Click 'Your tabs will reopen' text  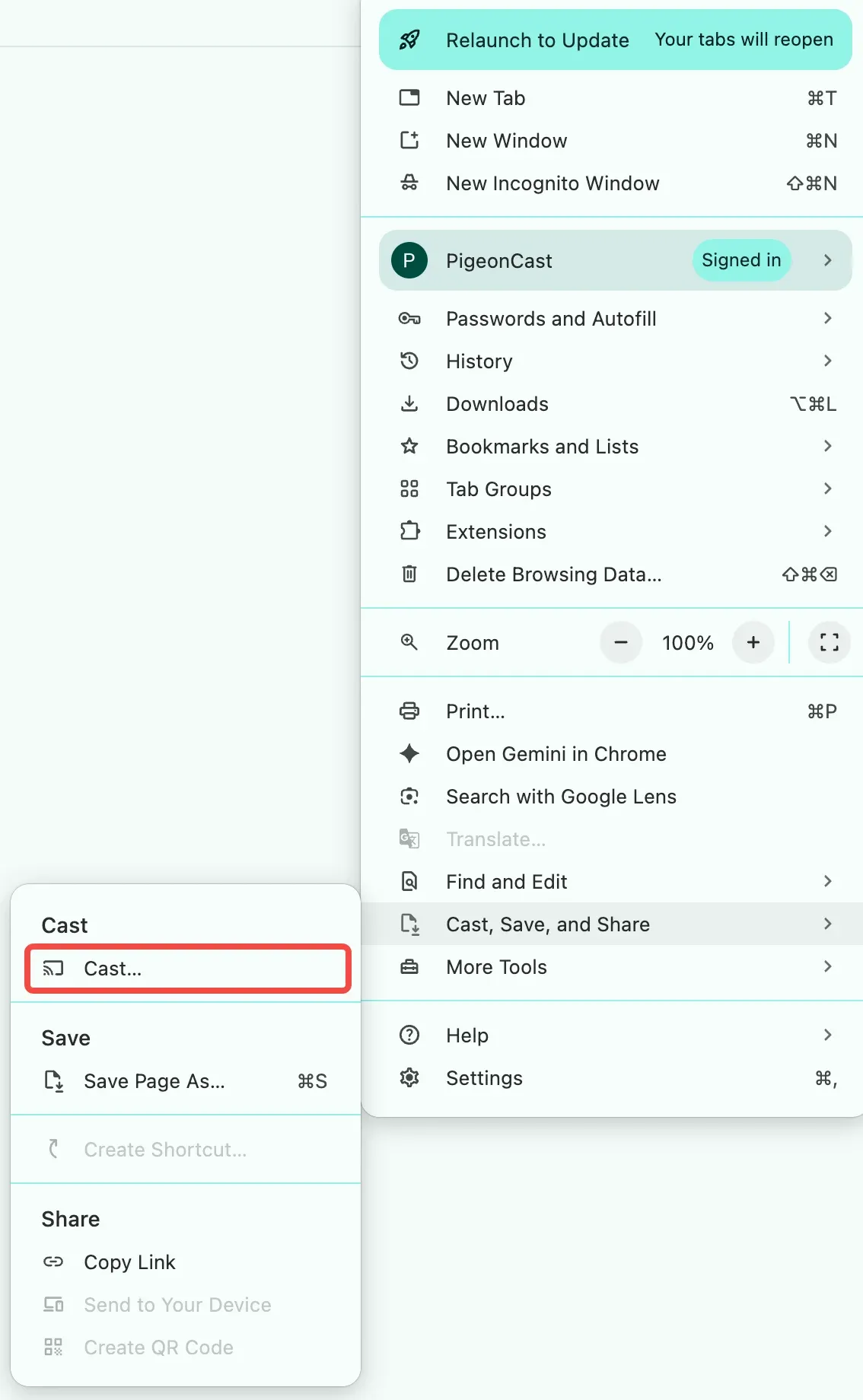click(x=744, y=40)
